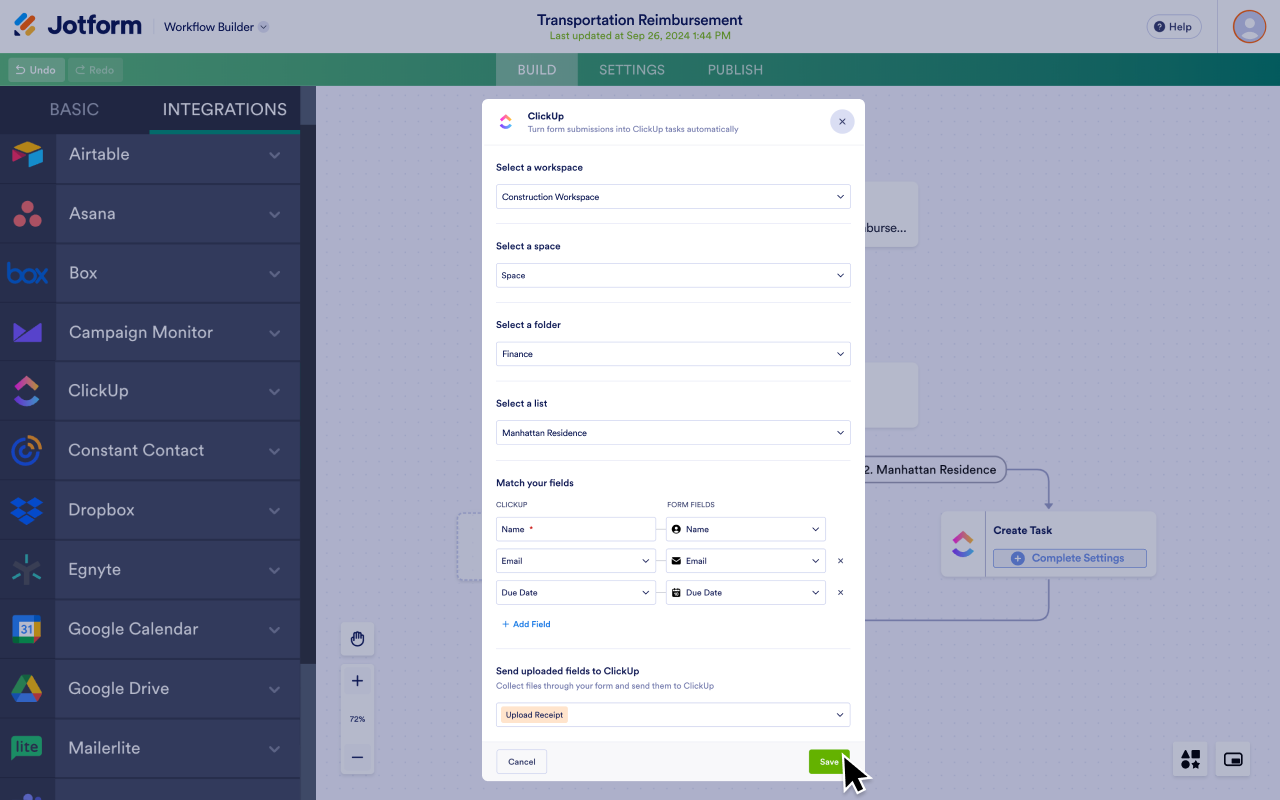The image size is (1280, 800).
Task: Click the Constant Contact icon
Action: (27, 450)
